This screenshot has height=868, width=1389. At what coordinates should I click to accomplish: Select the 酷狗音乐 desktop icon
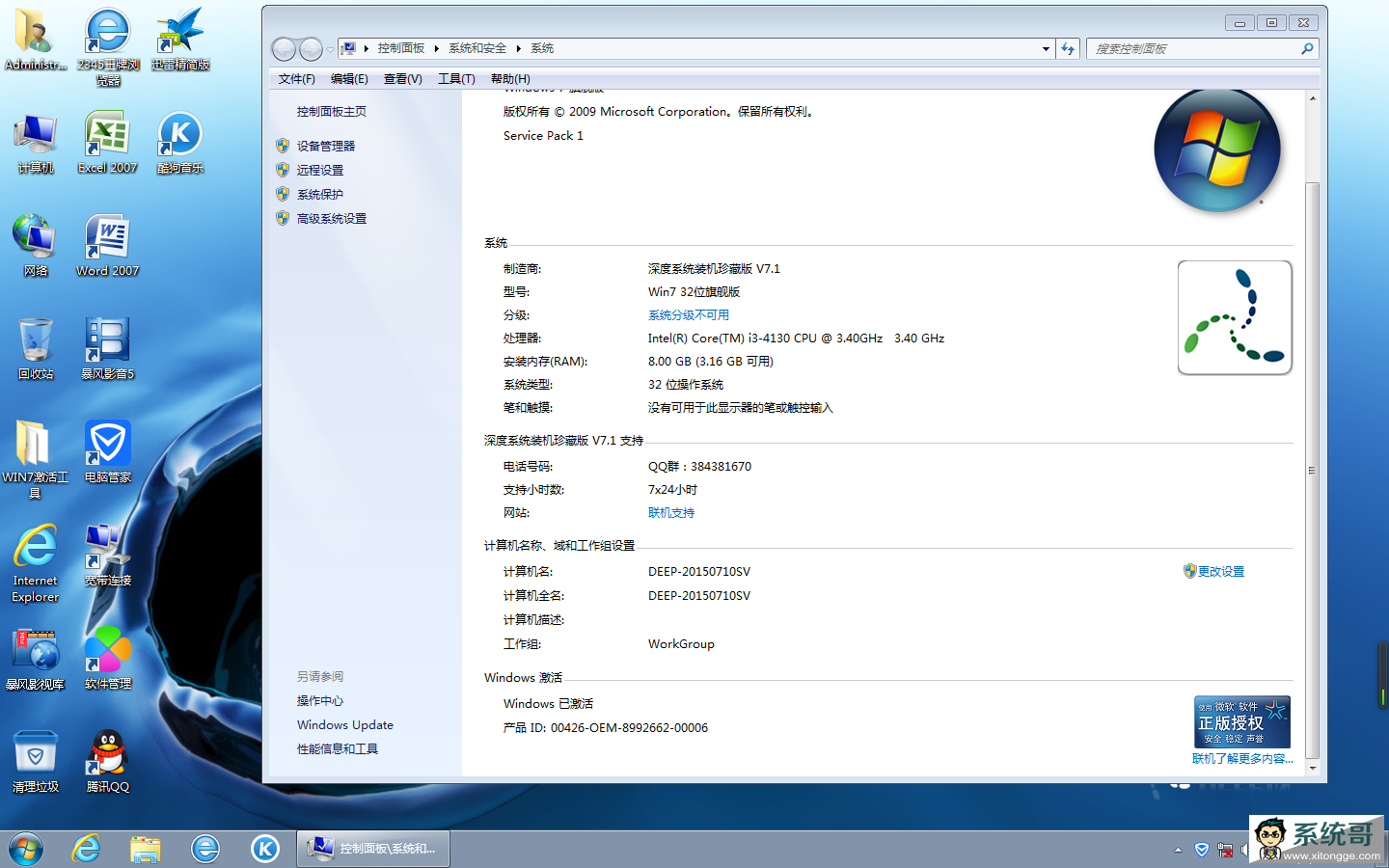coord(180,144)
